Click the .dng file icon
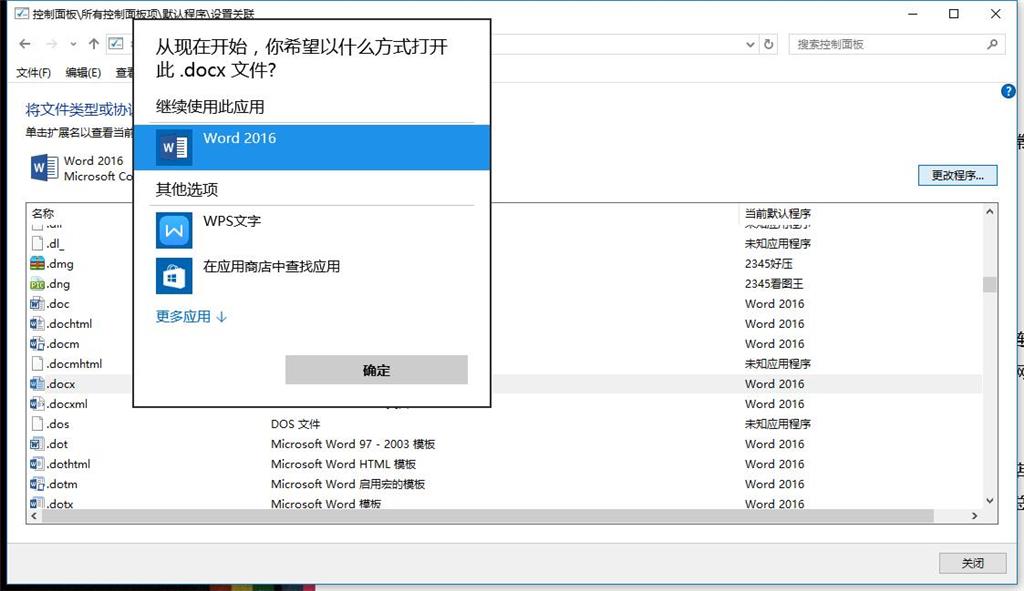 [37, 283]
